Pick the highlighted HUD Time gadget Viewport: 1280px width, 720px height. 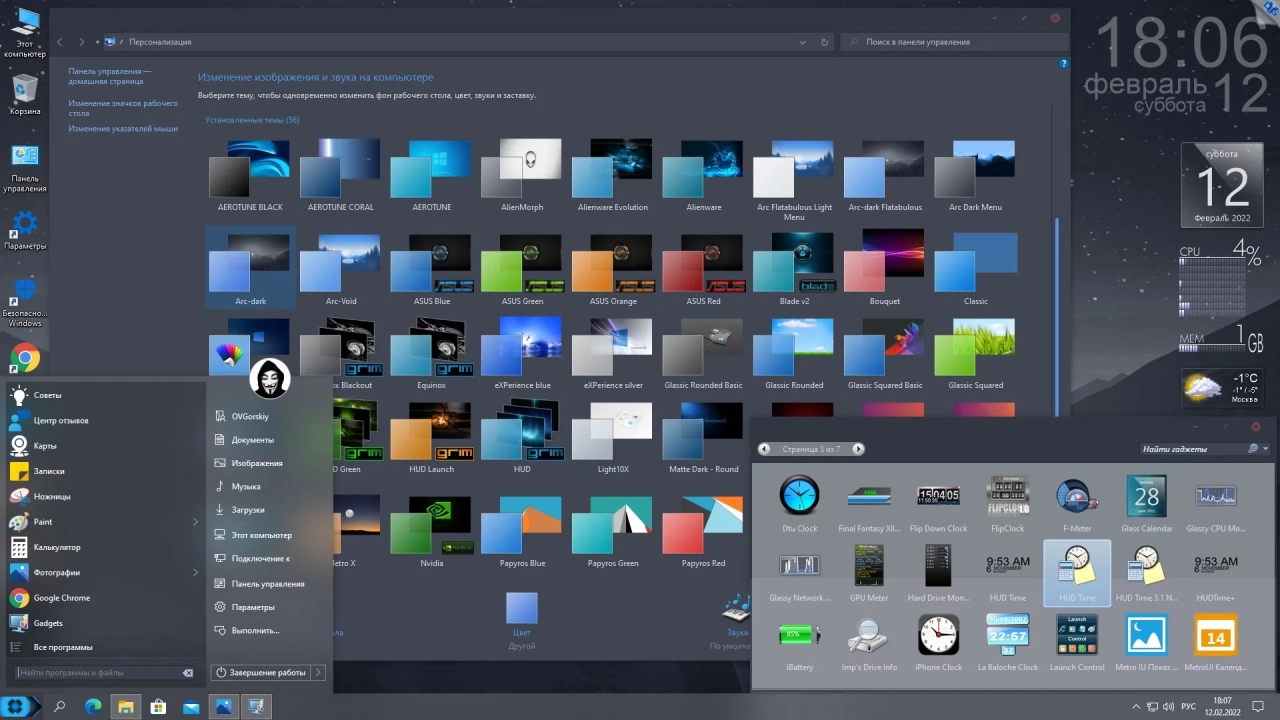(1077, 574)
